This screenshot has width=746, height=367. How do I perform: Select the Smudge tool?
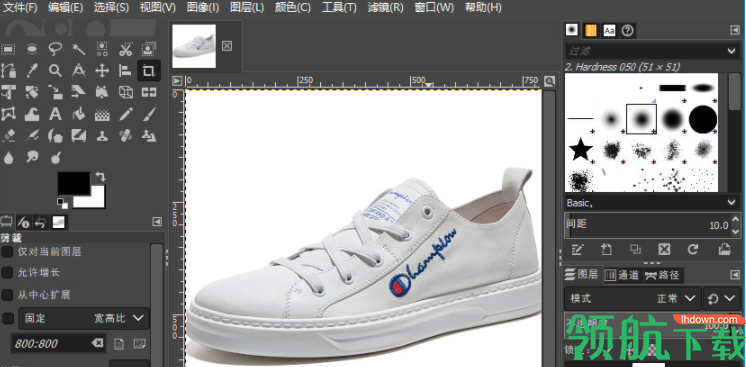(x=32, y=158)
